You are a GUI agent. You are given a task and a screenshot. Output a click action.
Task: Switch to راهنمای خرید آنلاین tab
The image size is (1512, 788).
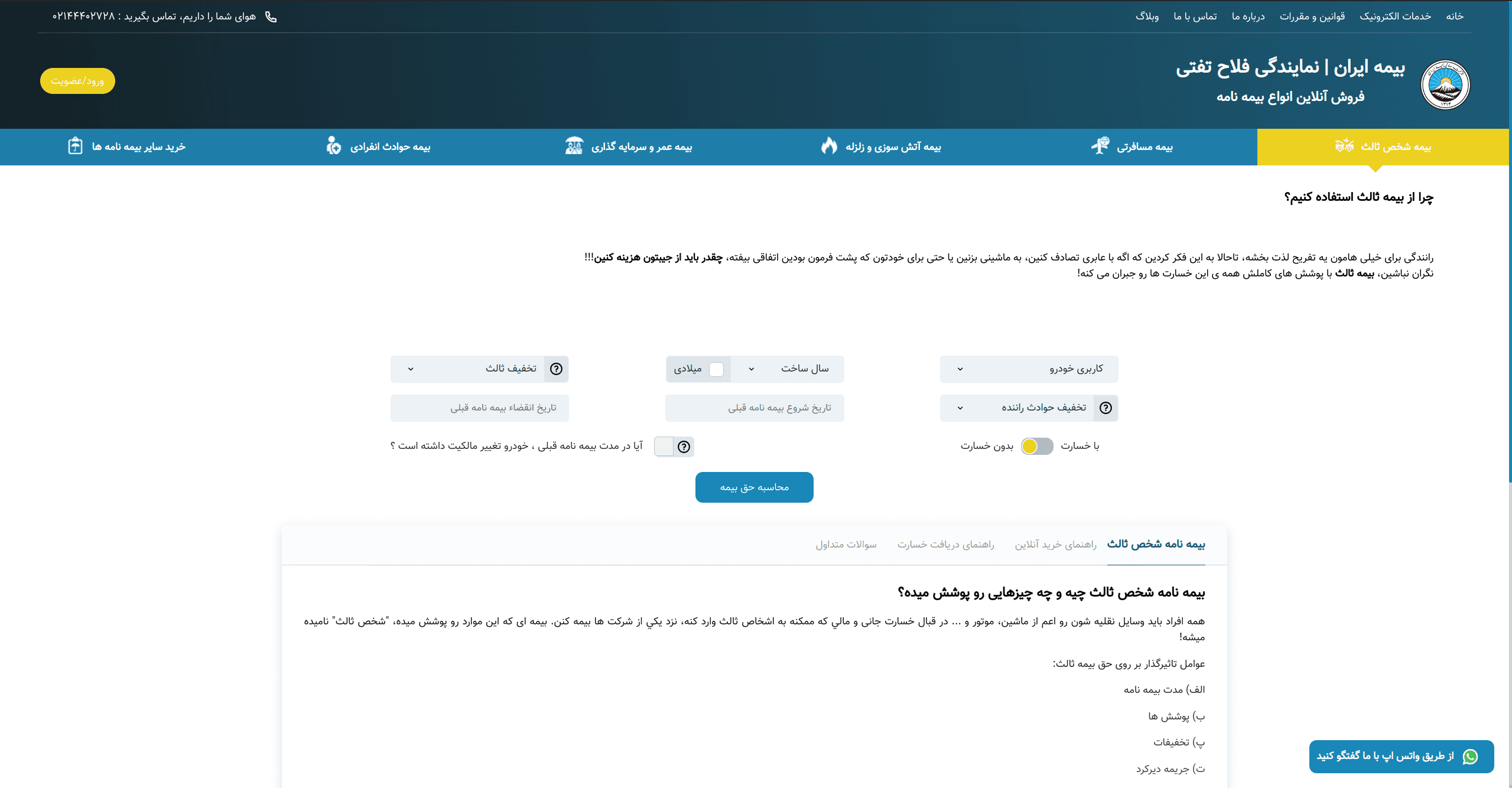pyautogui.click(x=1055, y=545)
